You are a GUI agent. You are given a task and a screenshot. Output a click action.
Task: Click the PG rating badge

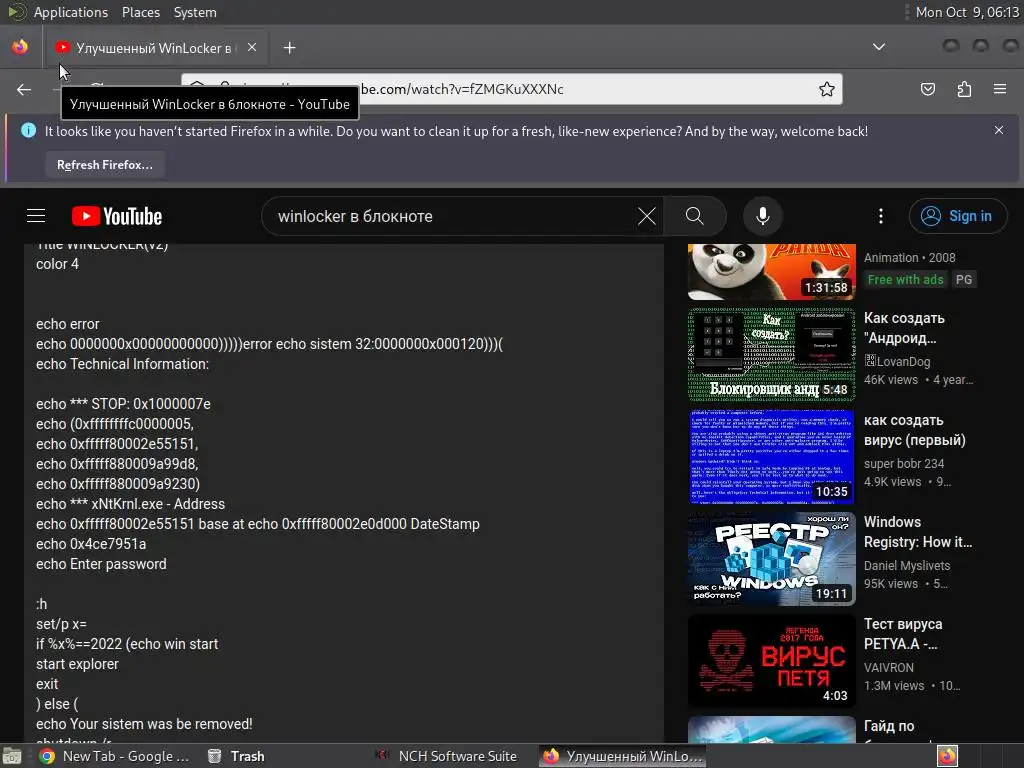click(964, 280)
